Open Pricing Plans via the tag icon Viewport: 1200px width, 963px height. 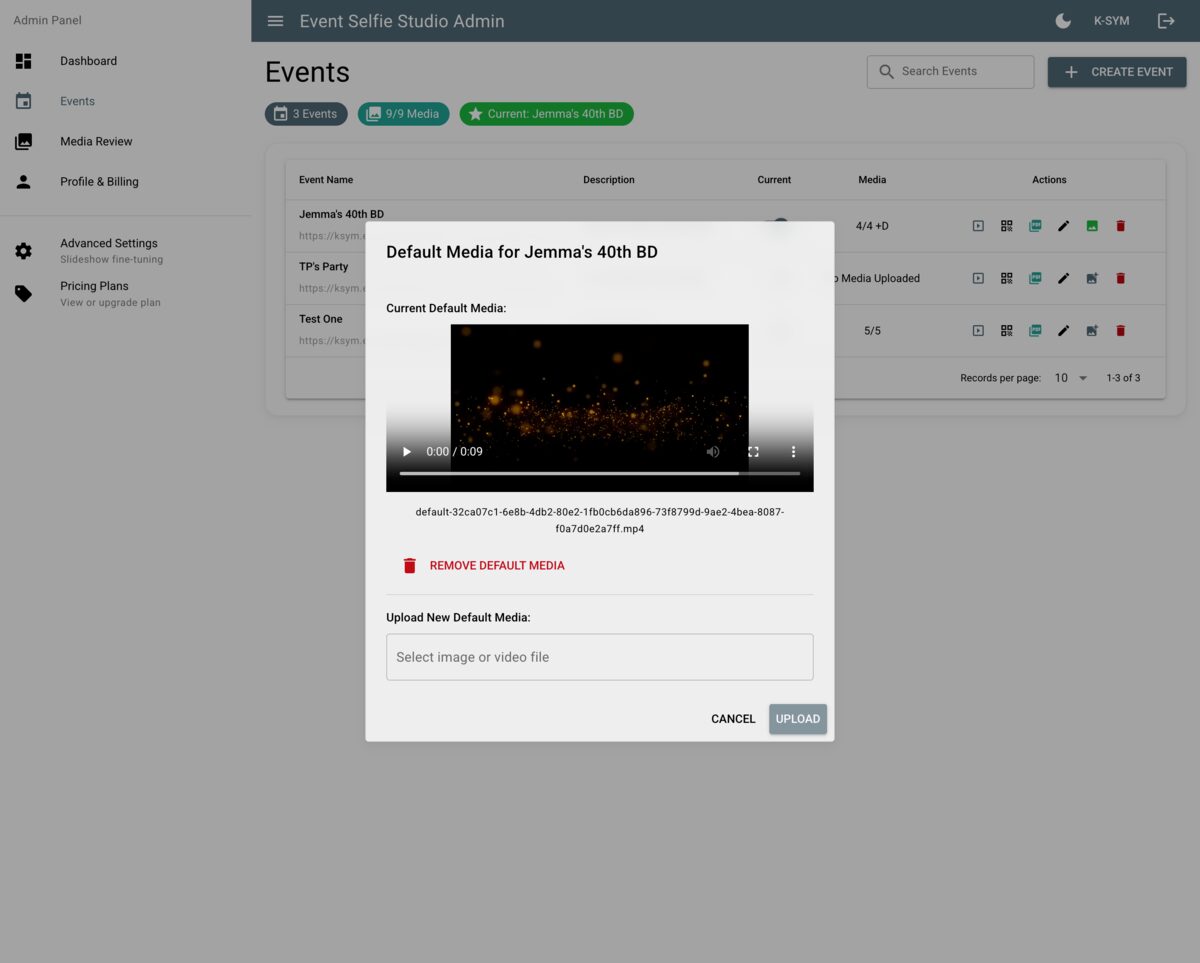click(23, 293)
